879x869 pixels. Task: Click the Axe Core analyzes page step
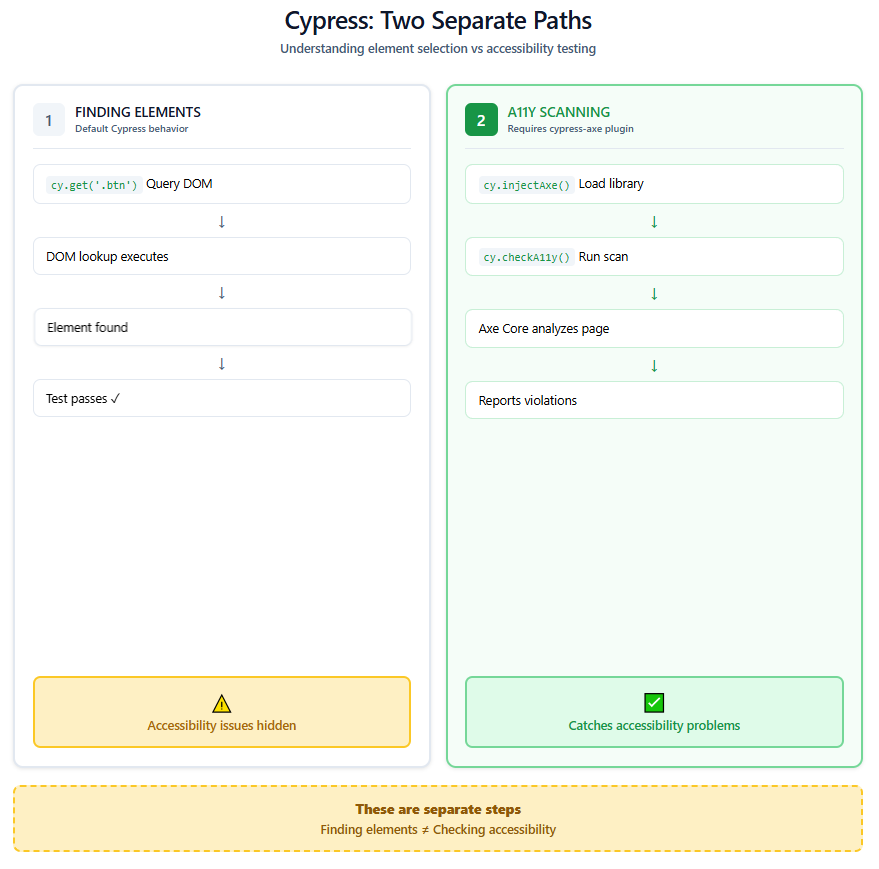(x=654, y=328)
